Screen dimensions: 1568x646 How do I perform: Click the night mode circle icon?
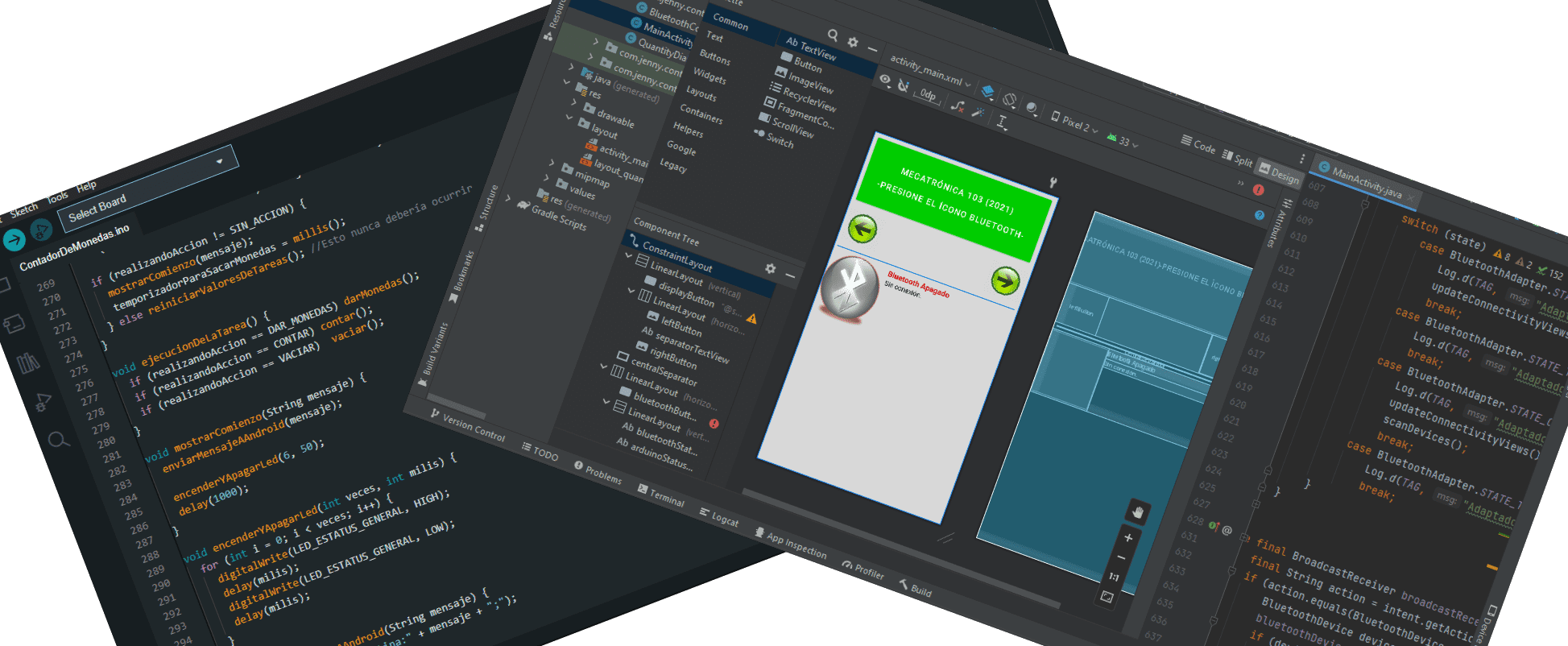(1031, 107)
